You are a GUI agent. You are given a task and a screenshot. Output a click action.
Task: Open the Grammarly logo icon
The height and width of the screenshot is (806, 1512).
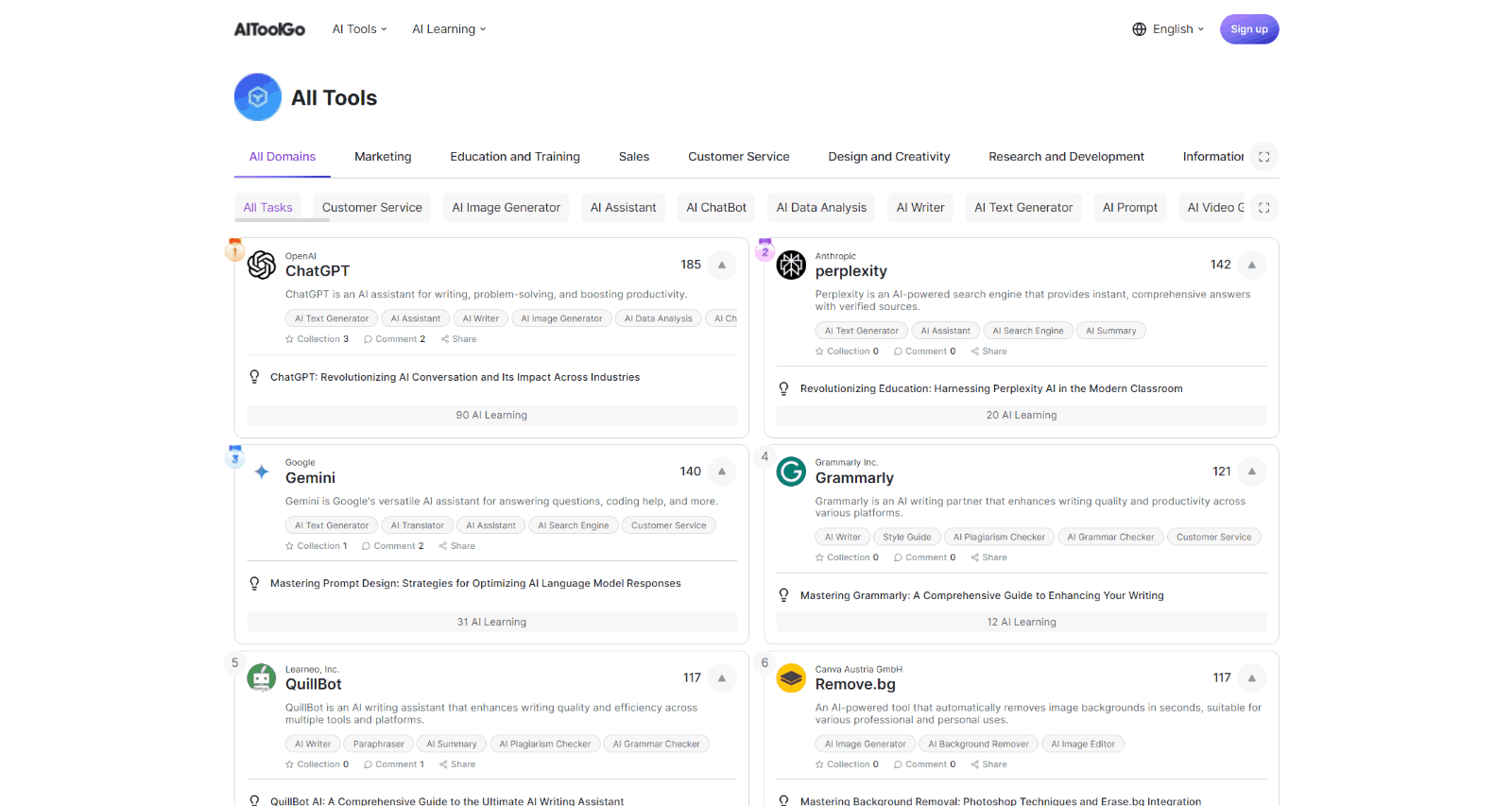(791, 472)
